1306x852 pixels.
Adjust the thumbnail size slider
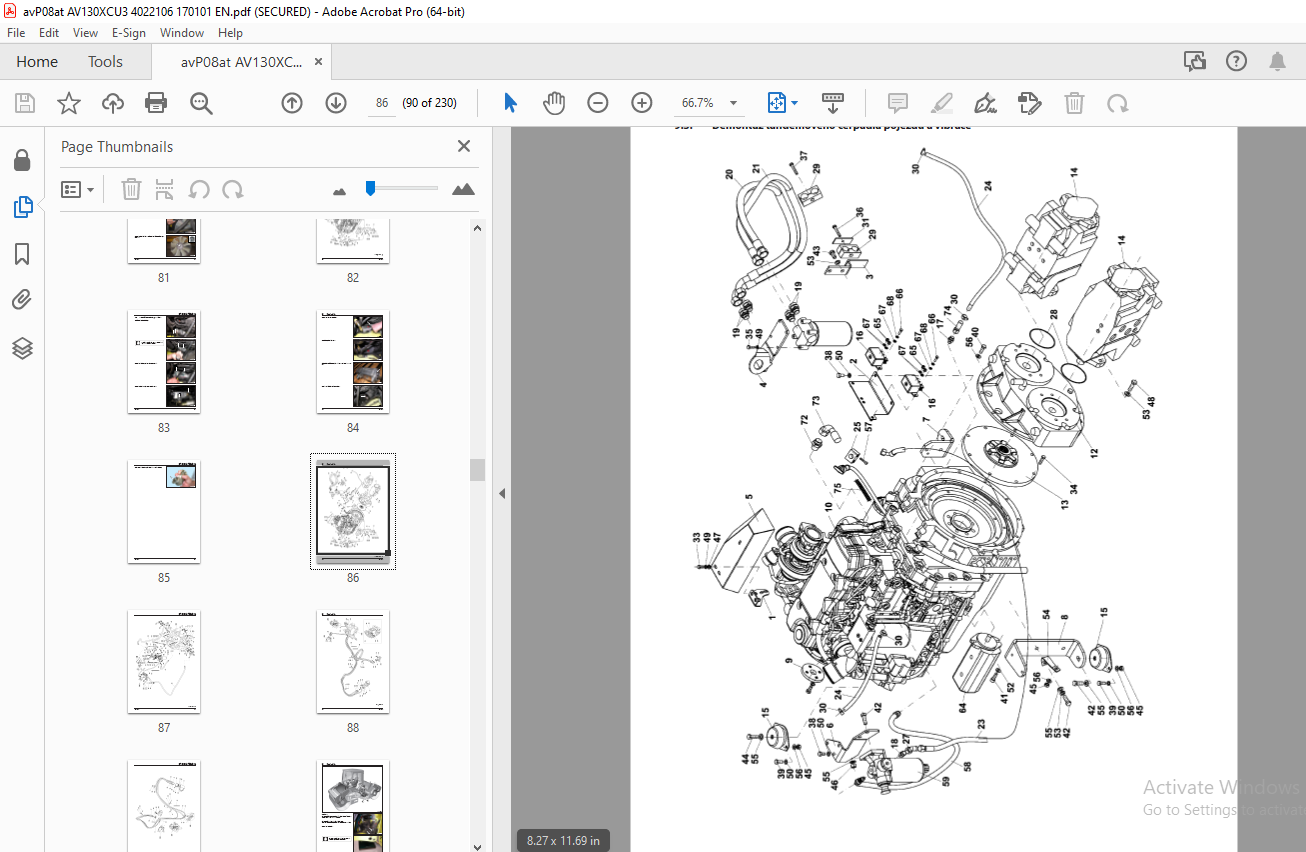[370, 188]
